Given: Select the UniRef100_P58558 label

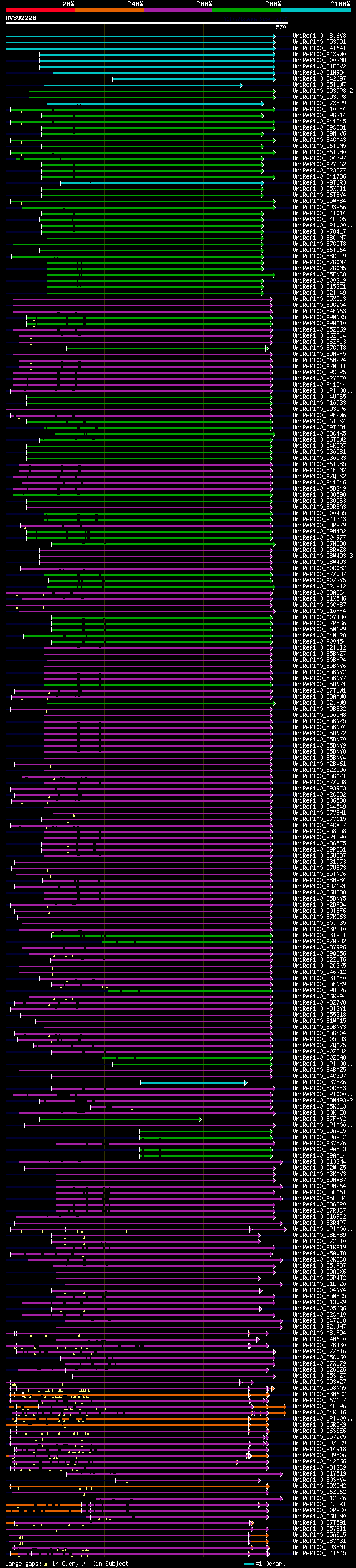Looking at the screenshot, I should pyautogui.click(x=319, y=831).
